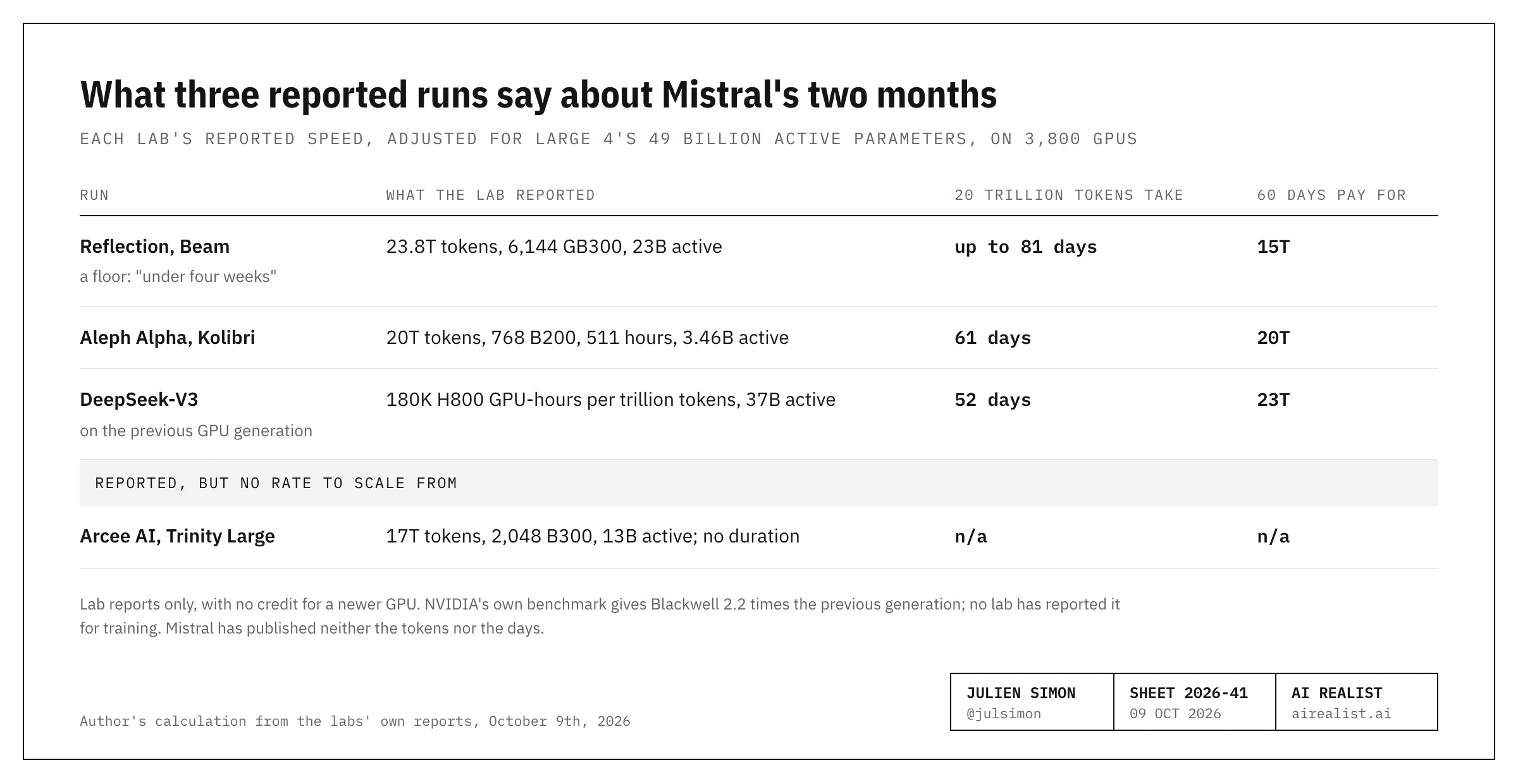Click the footnote starting 'Lab reports only'
Screen dimensions: 1518x784
[x=600, y=616]
